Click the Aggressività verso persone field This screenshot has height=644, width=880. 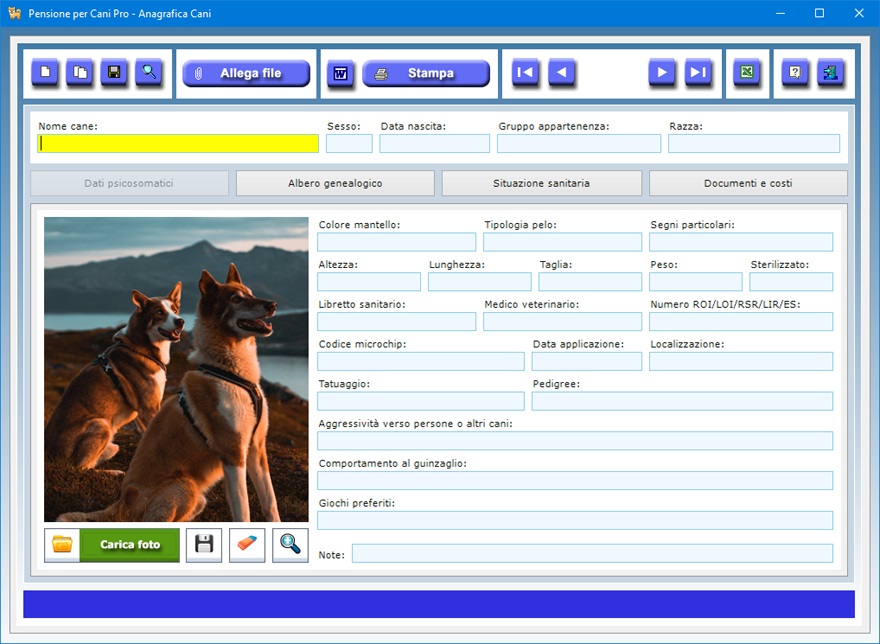pos(575,441)
